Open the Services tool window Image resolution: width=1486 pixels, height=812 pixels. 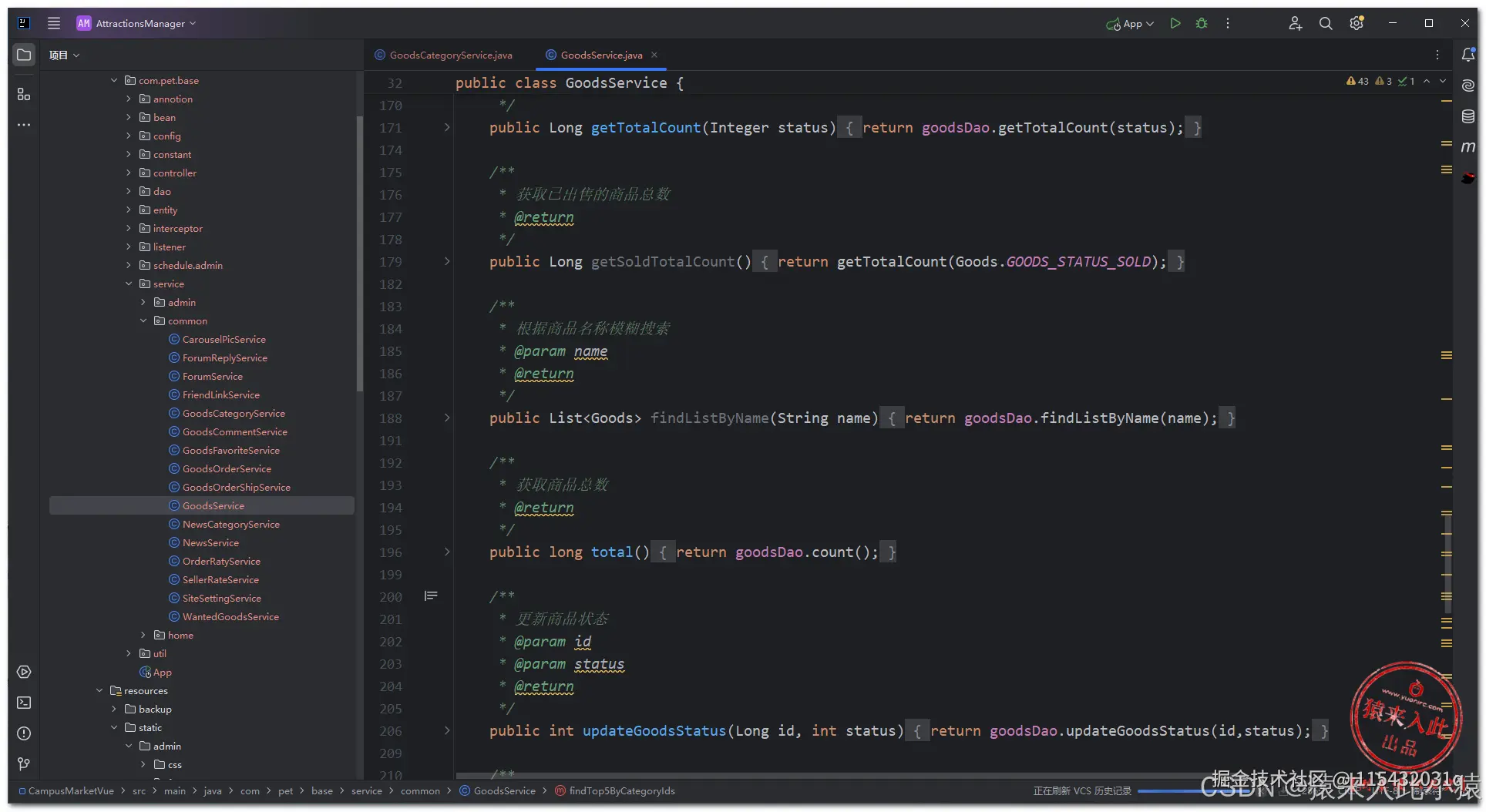point(24,672)
